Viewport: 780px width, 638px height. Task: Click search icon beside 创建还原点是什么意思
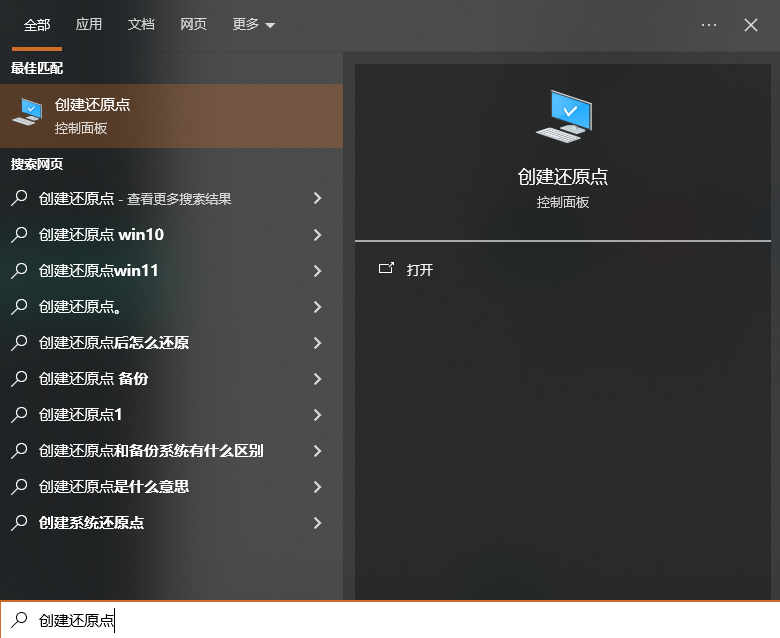pos(19,486)
